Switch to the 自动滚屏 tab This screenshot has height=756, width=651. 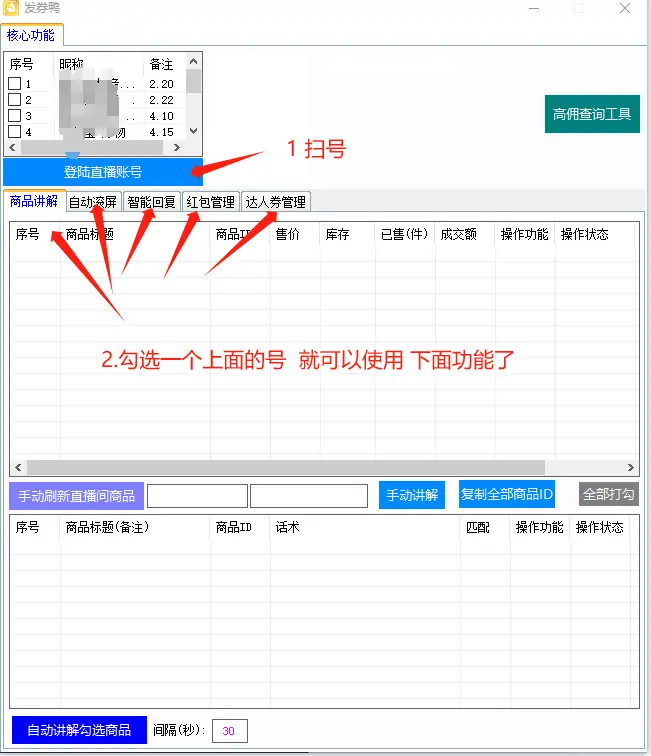point(93,202)
